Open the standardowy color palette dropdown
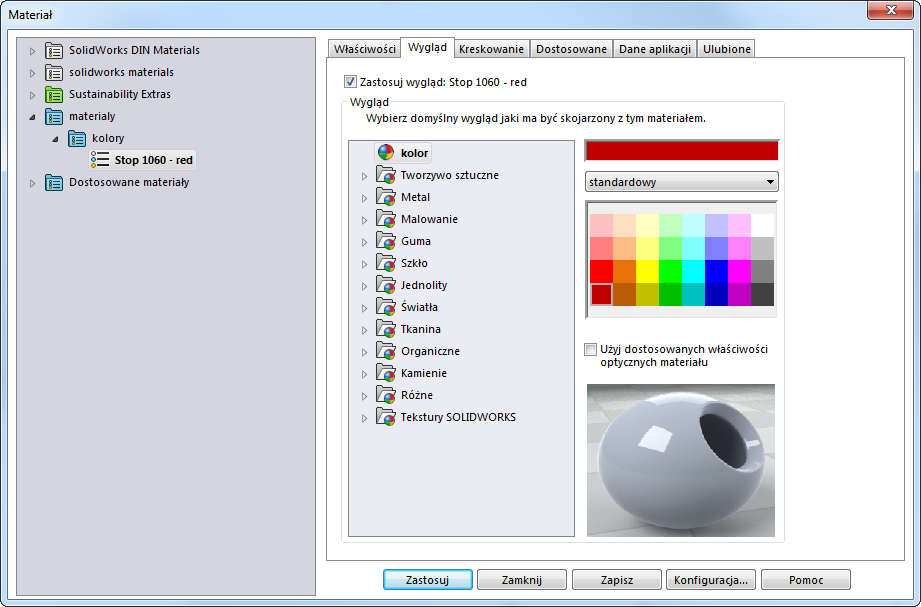 [681, 182]
